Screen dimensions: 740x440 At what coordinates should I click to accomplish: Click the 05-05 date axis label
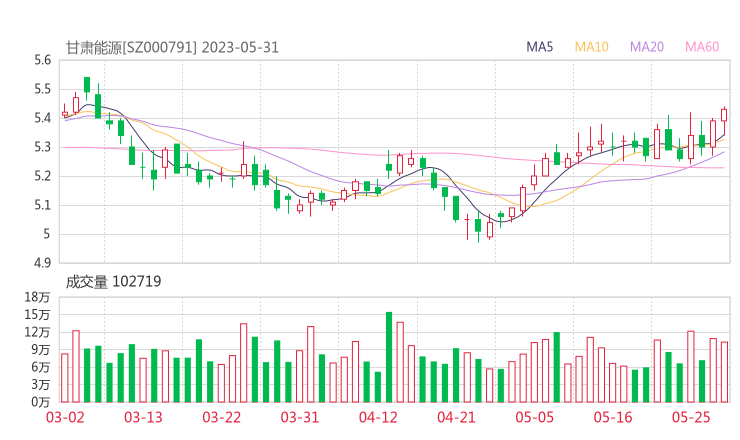535,417
